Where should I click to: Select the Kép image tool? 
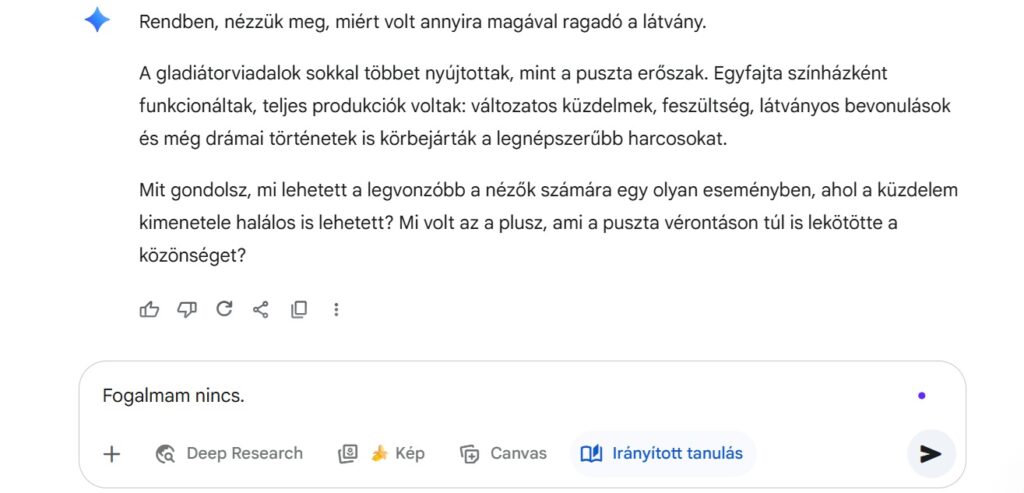click(x=382, y=454)
